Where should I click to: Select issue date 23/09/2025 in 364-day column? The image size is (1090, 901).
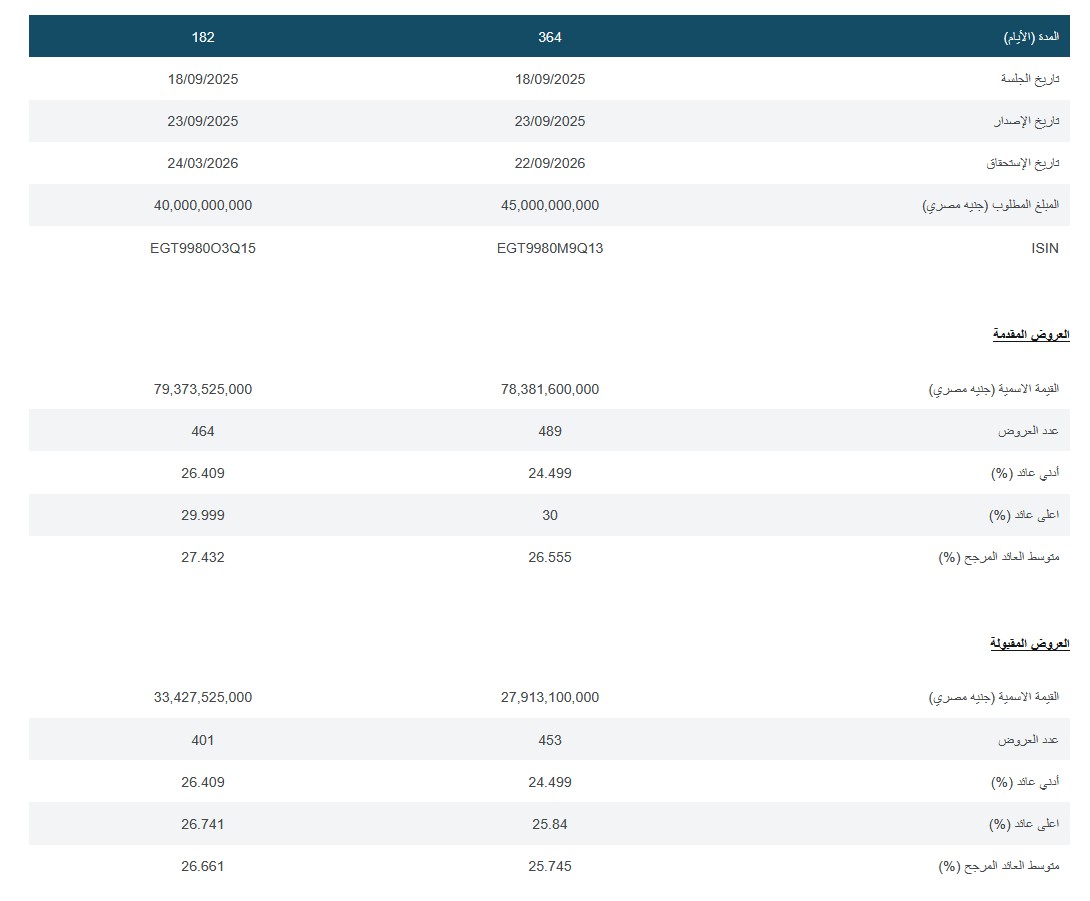tap(550, 121)
